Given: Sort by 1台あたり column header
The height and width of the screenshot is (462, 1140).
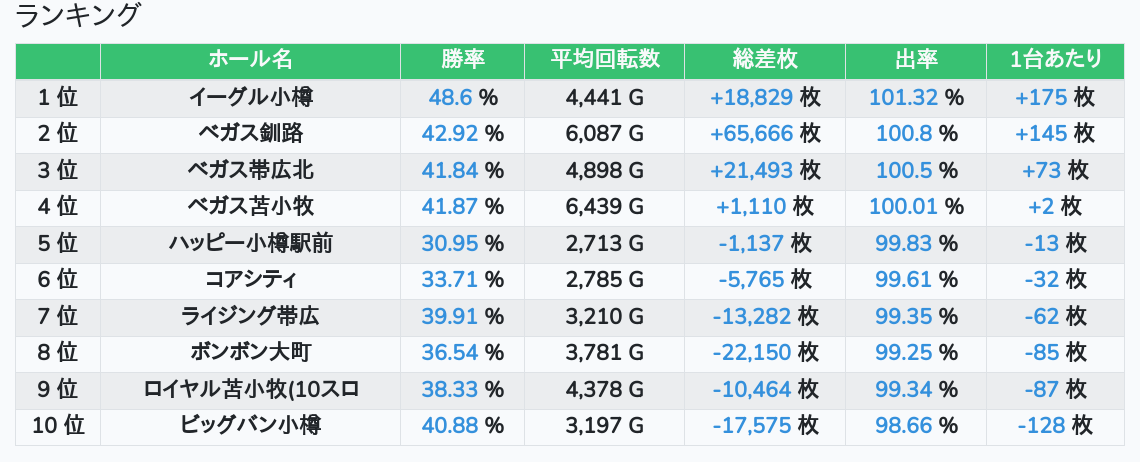Looking at the screenshot, I should 1055,60.
